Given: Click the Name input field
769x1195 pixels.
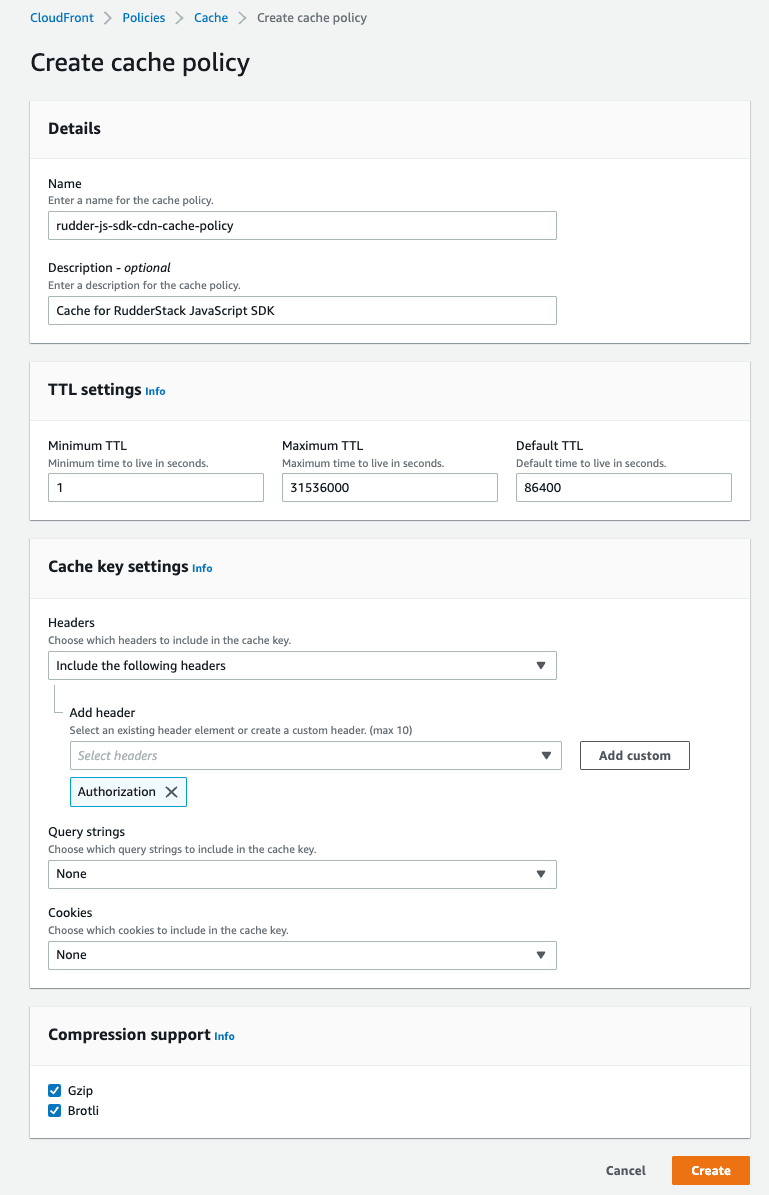Looking at the screenshot, I should (302, 226).
